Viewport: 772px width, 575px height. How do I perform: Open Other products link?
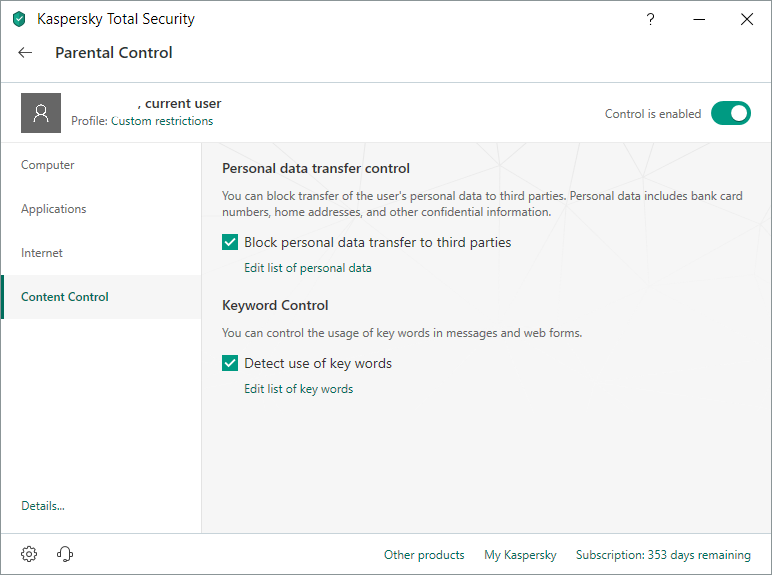(424, 555)
